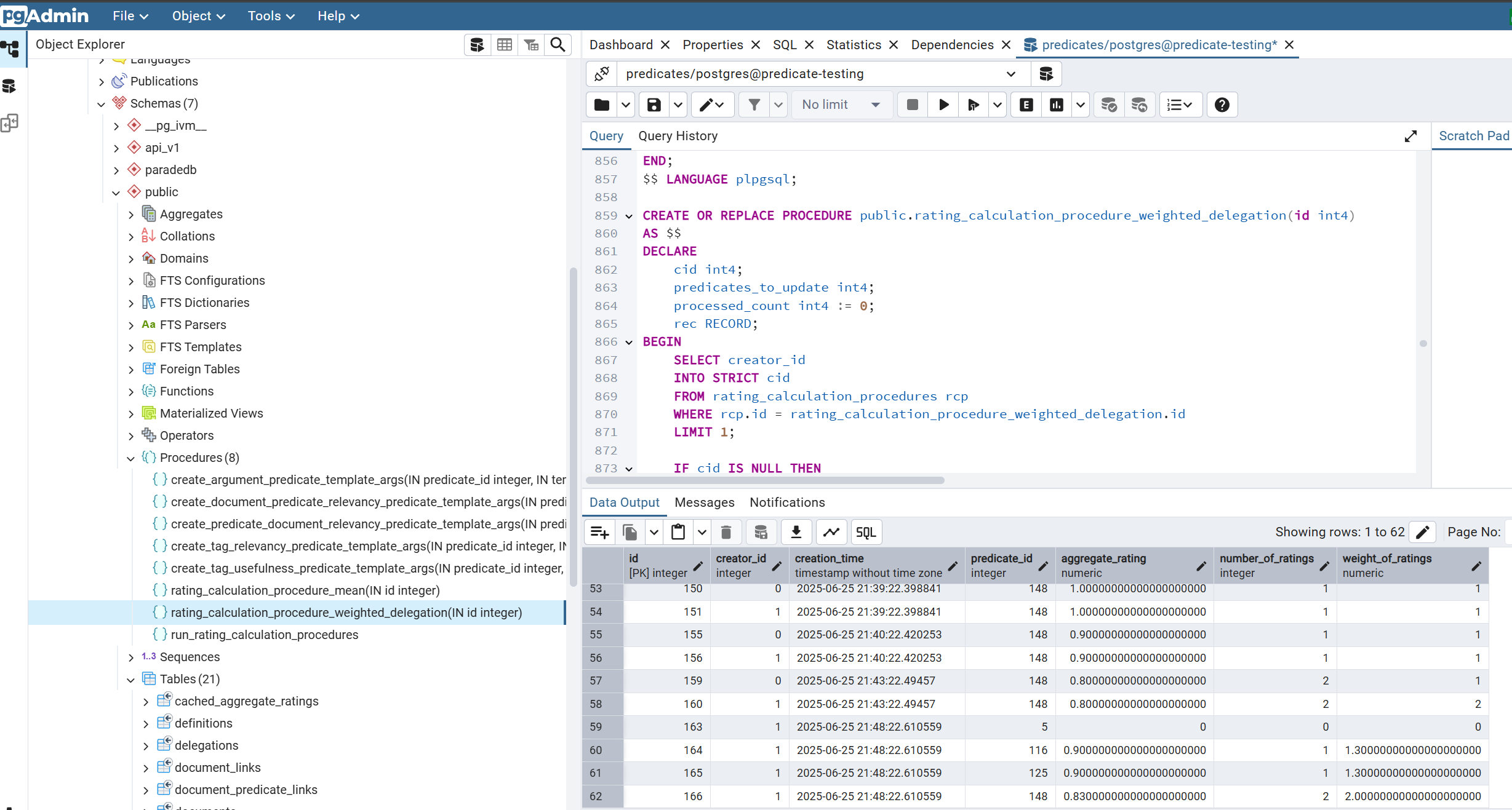1512x810 pixels.
Task: Expand the cached_aggregate_ratings table
Action: pyautogui.click(x=146, y=702)
